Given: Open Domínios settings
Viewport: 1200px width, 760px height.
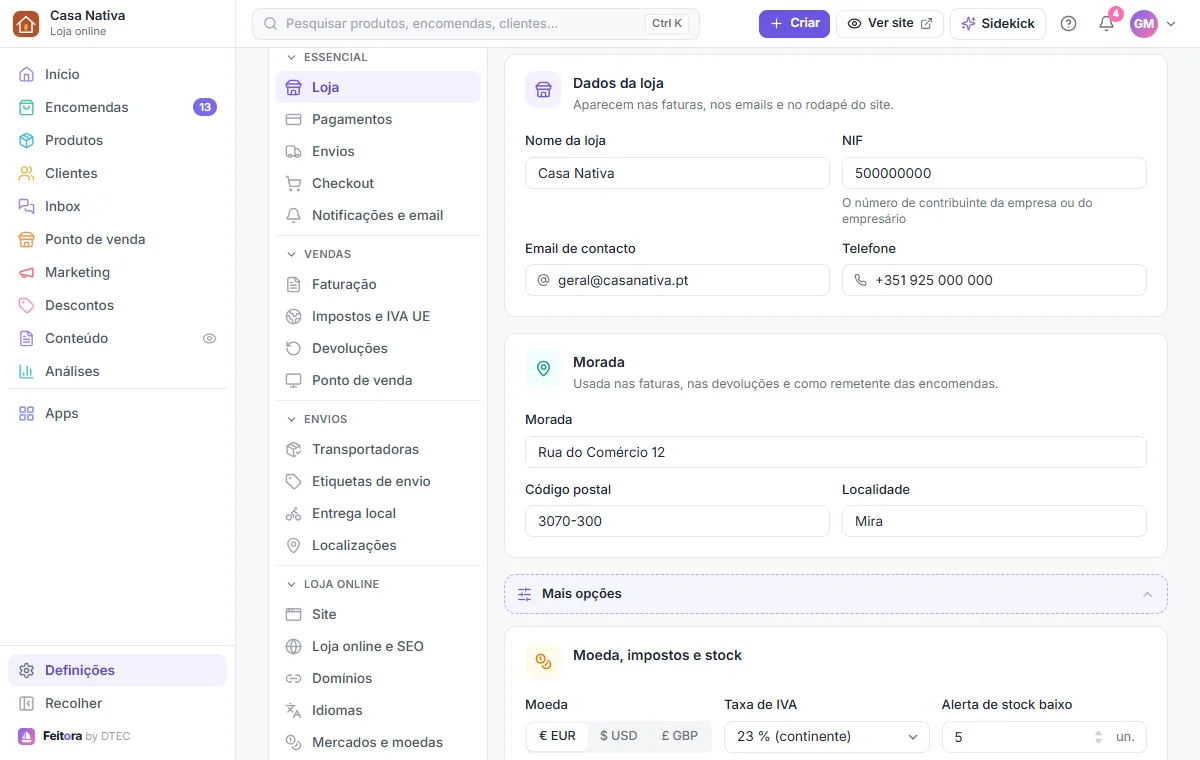Looking at the screenshot, I should [x=378, y=678].
